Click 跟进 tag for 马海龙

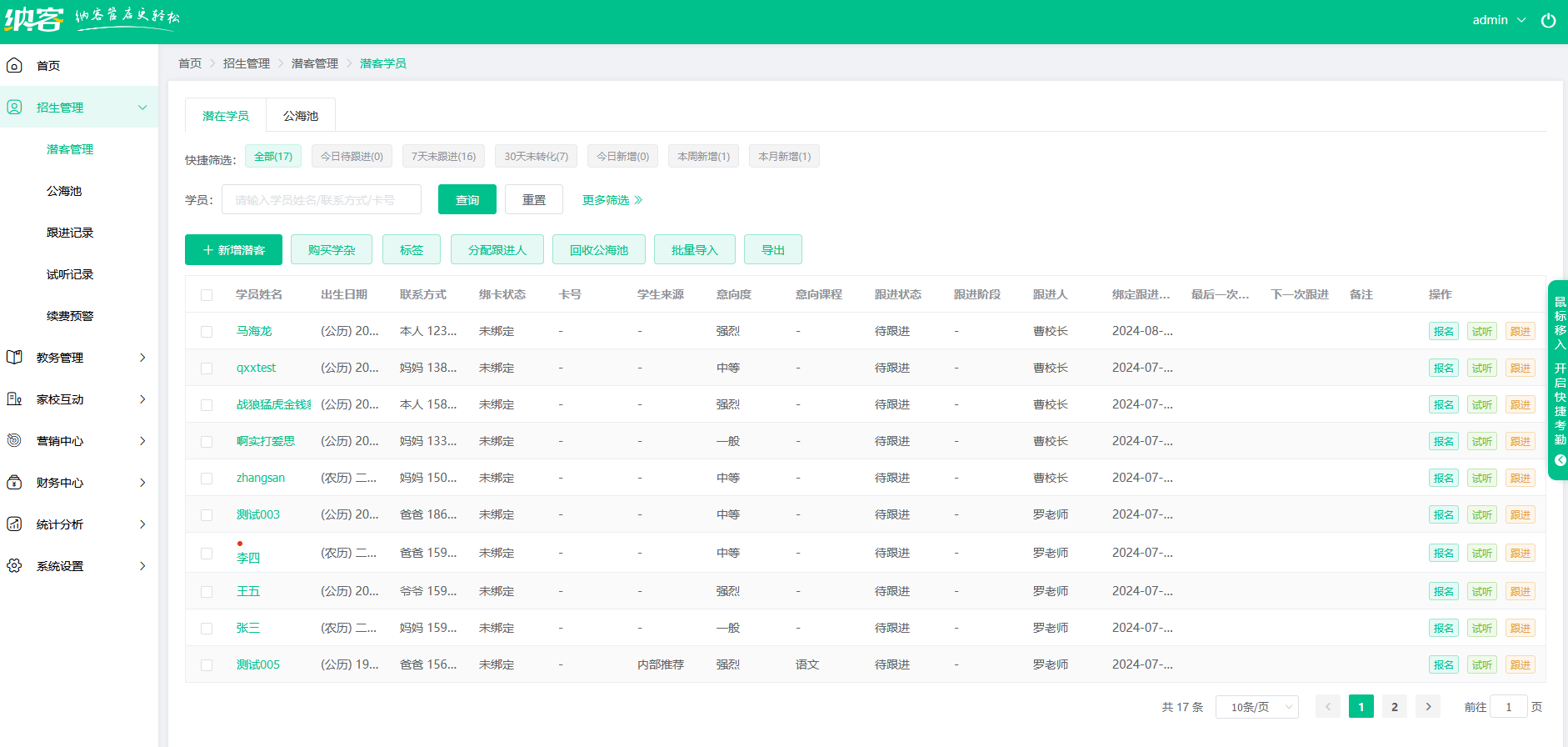tap(1521, 331)
